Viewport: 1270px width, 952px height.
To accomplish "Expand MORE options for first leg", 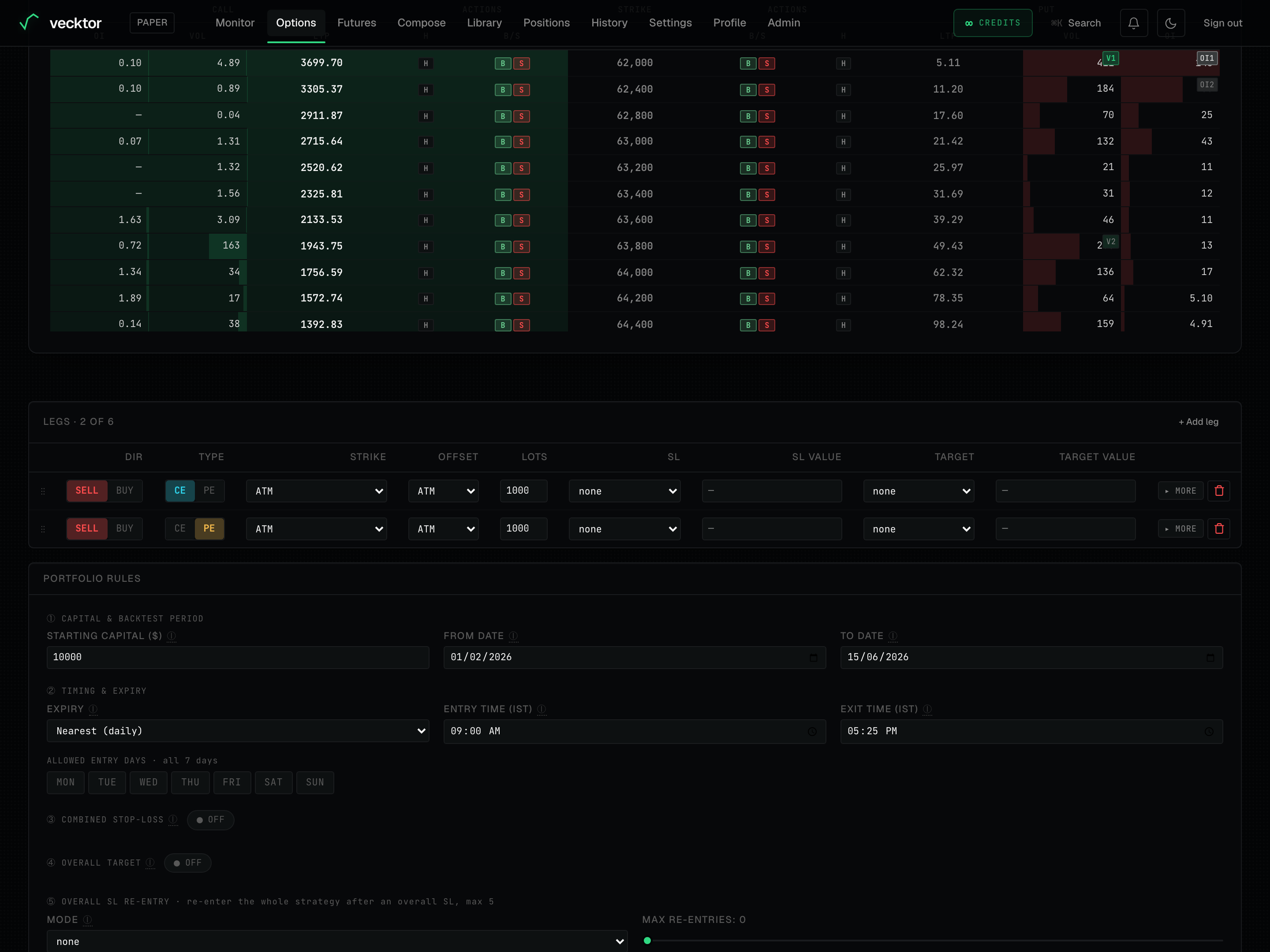I will tap(1180, 491).
